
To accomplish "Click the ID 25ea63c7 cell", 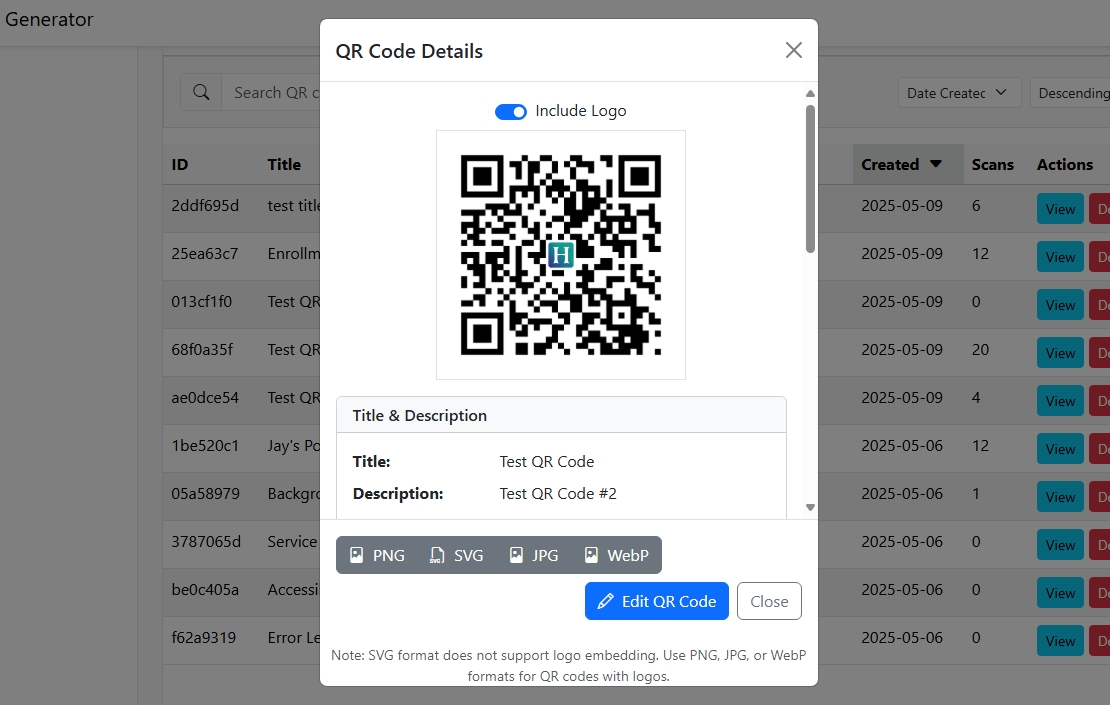I will point(205,254).
